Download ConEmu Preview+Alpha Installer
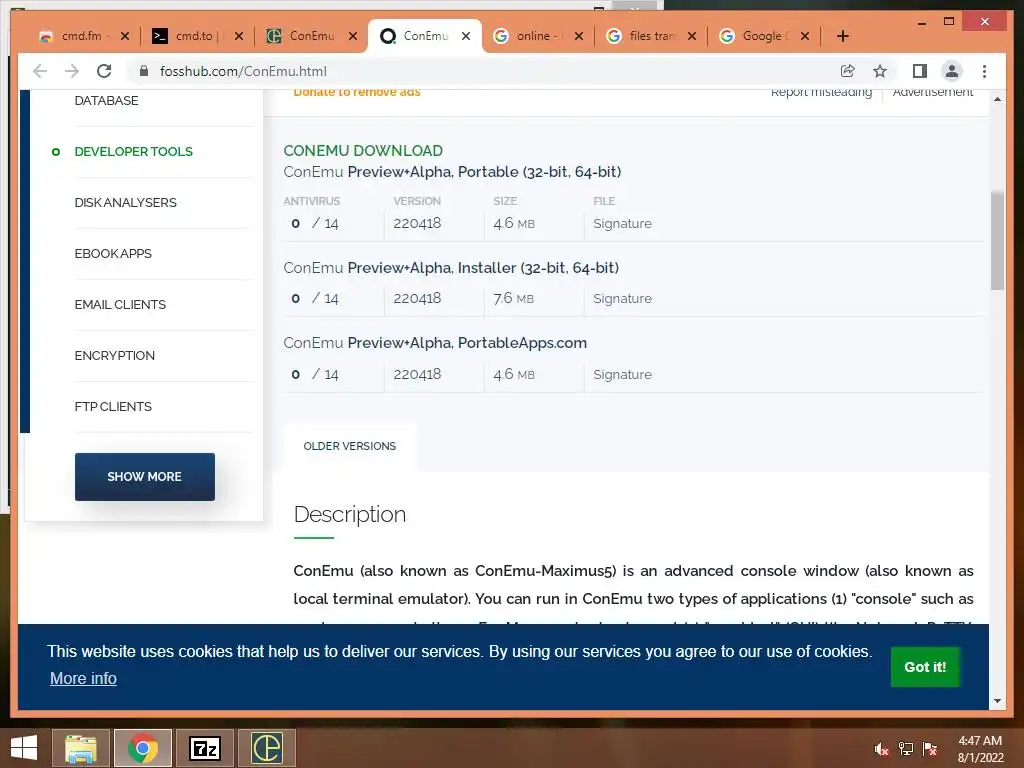This screenshot has height=768, width=1024. pyautogui.click(x=451, y=268)
